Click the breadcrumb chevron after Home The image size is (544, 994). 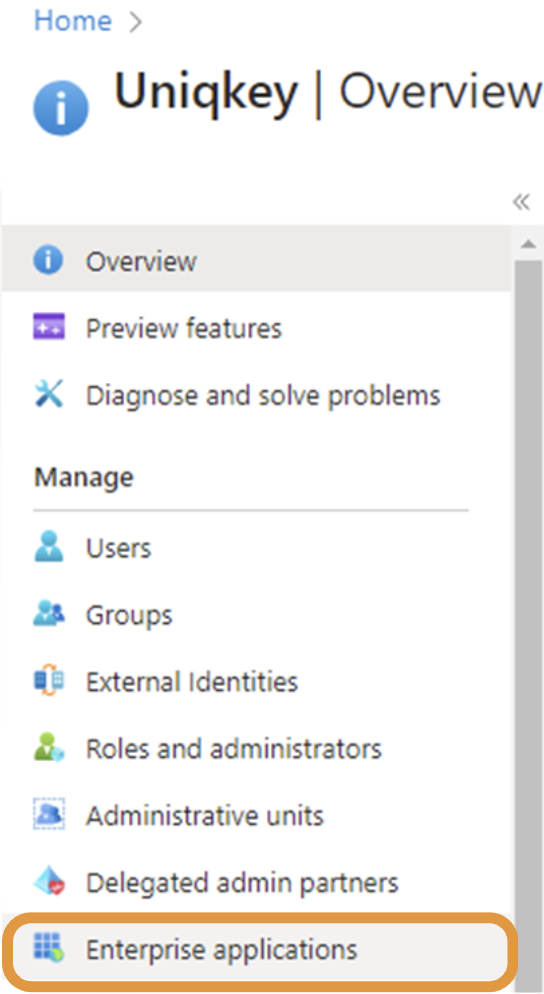click(x=135, y=22)
